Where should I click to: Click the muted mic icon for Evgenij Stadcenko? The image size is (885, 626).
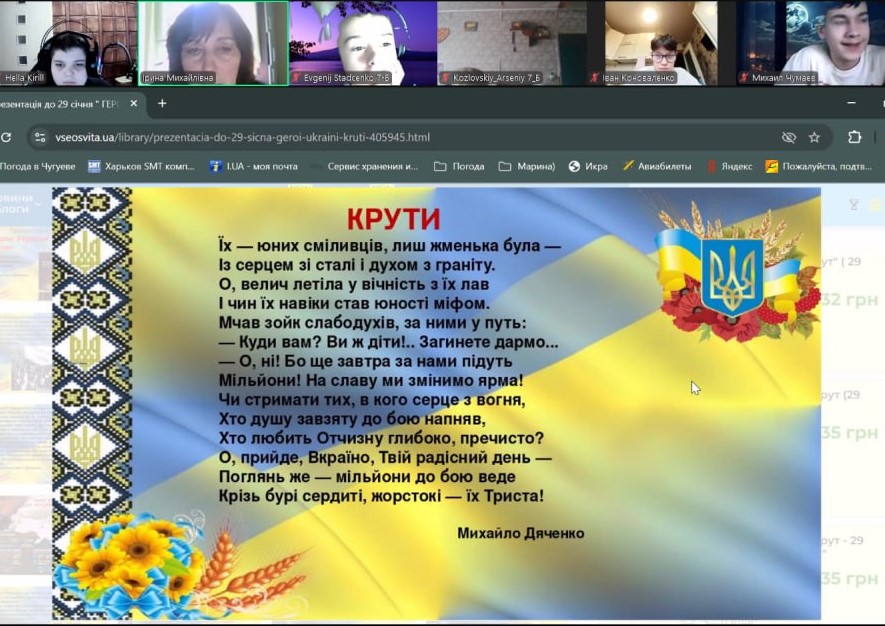pos(296,78)
